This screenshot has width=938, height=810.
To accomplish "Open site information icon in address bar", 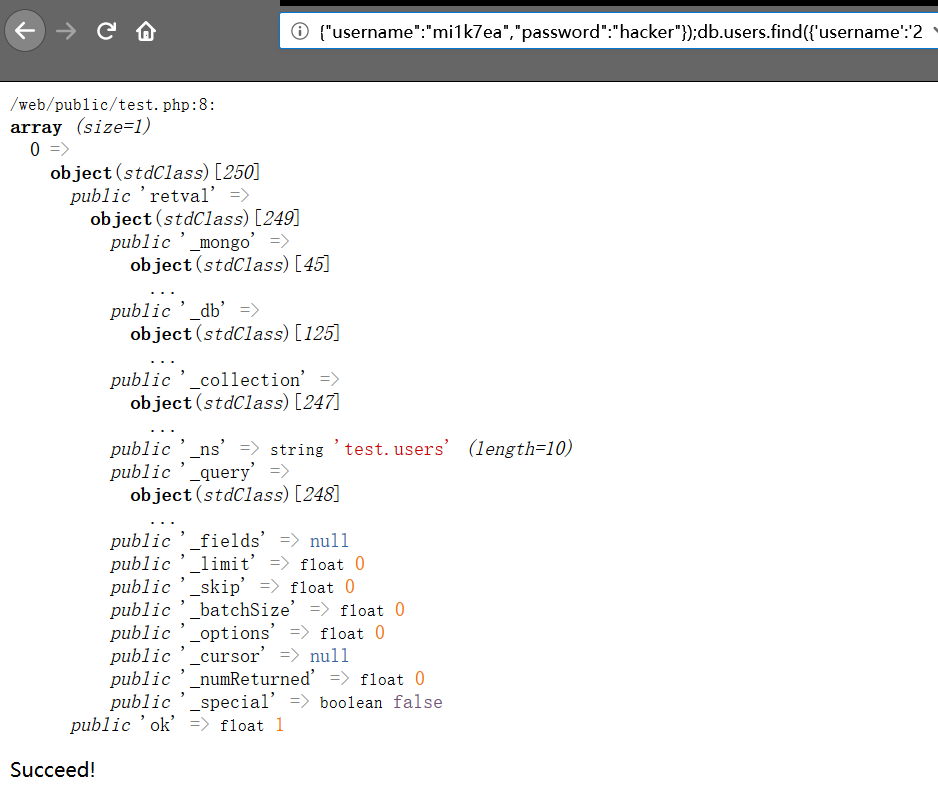I will tap(299, 31).
